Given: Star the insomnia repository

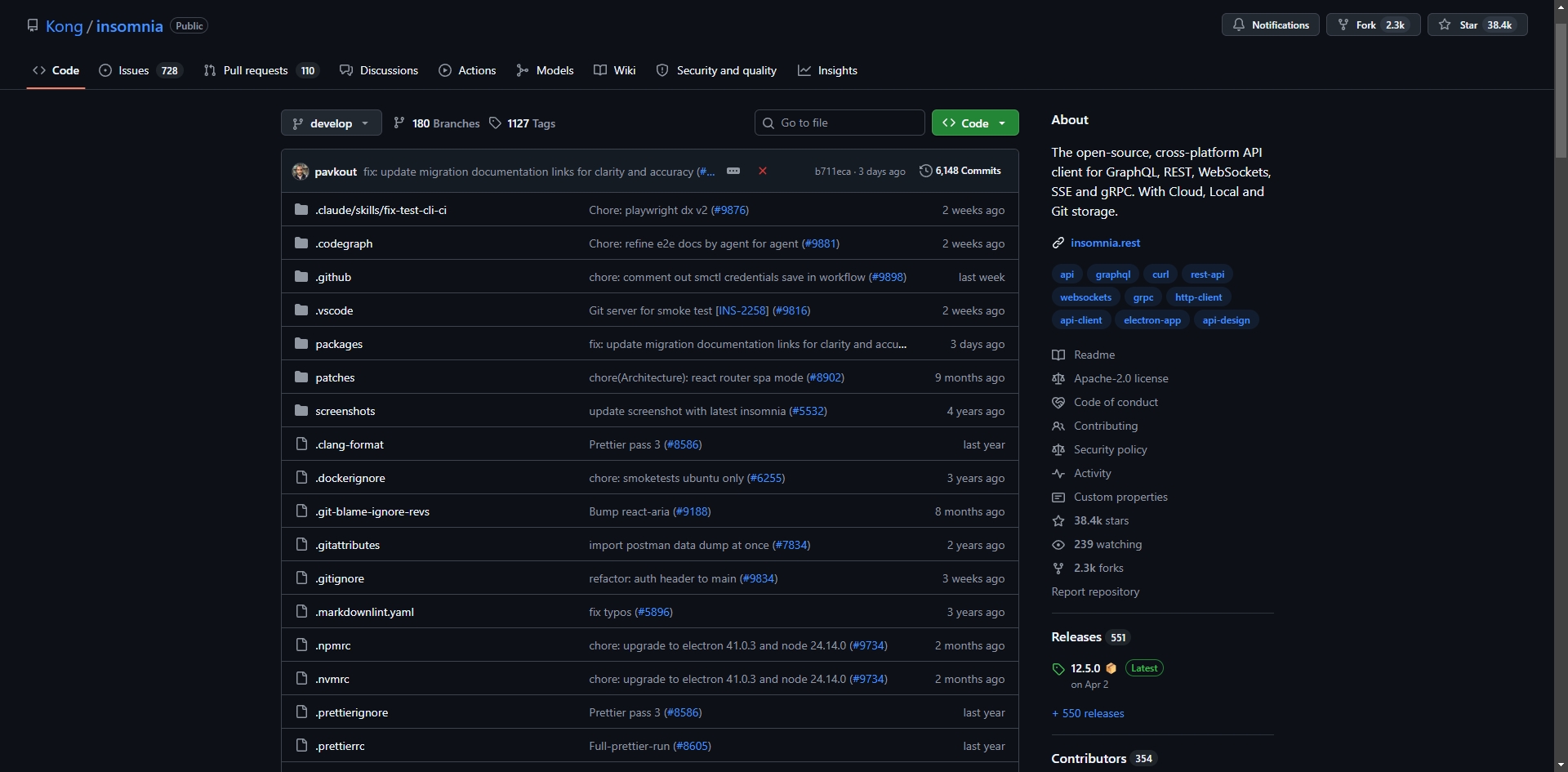Looking at the screenshot, I should click(1477, 25).
